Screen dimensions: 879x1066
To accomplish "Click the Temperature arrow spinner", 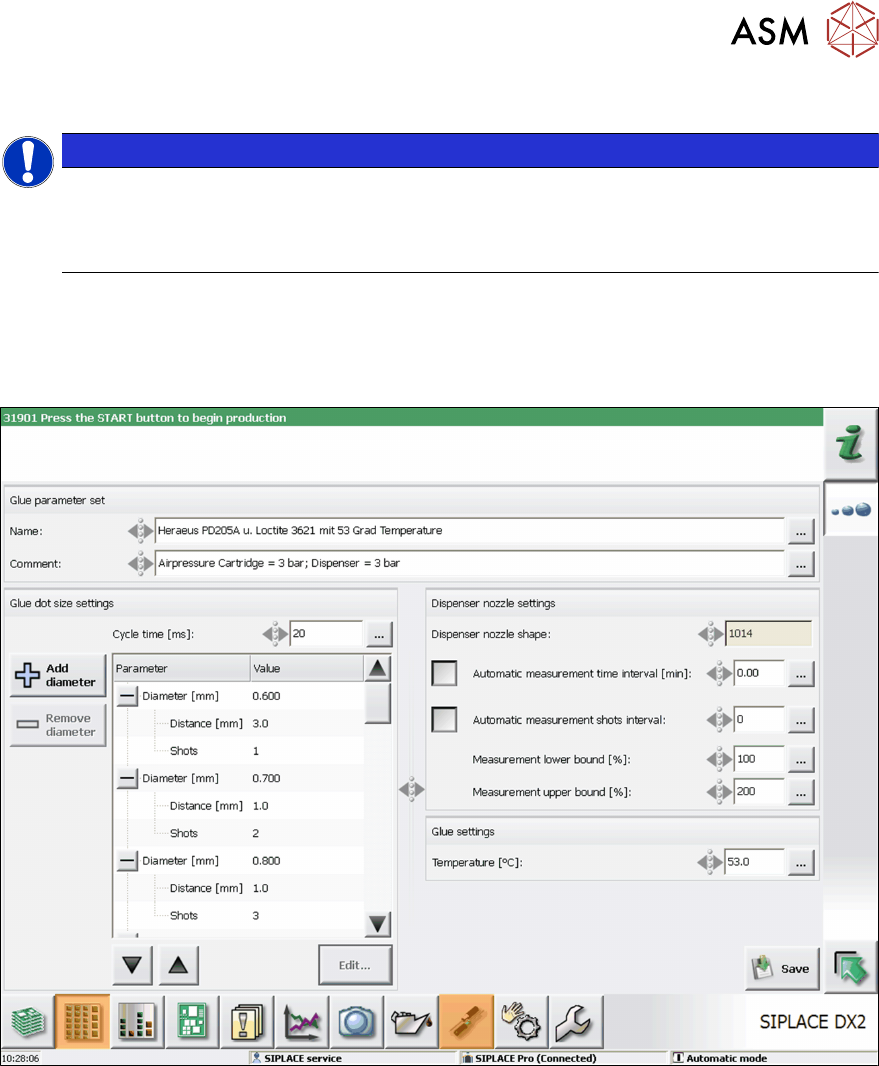I will click(710, 862).
